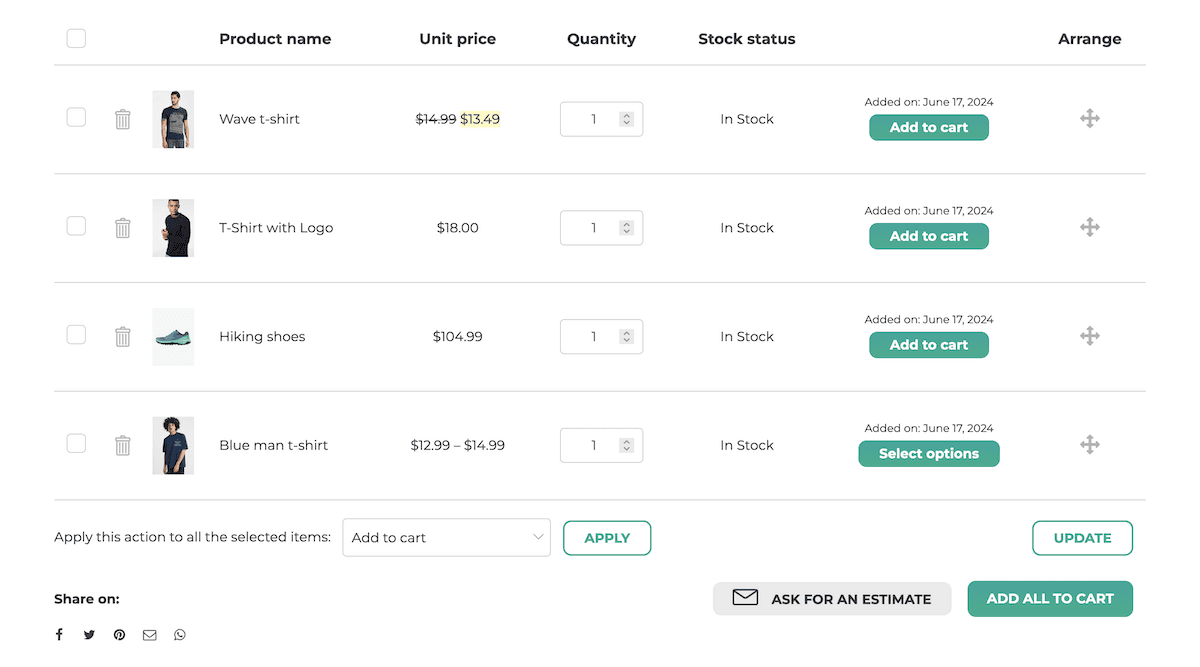Share wishlist on Twitter
The height and width of the screenshot is (667, 1200).
point(89,635)
